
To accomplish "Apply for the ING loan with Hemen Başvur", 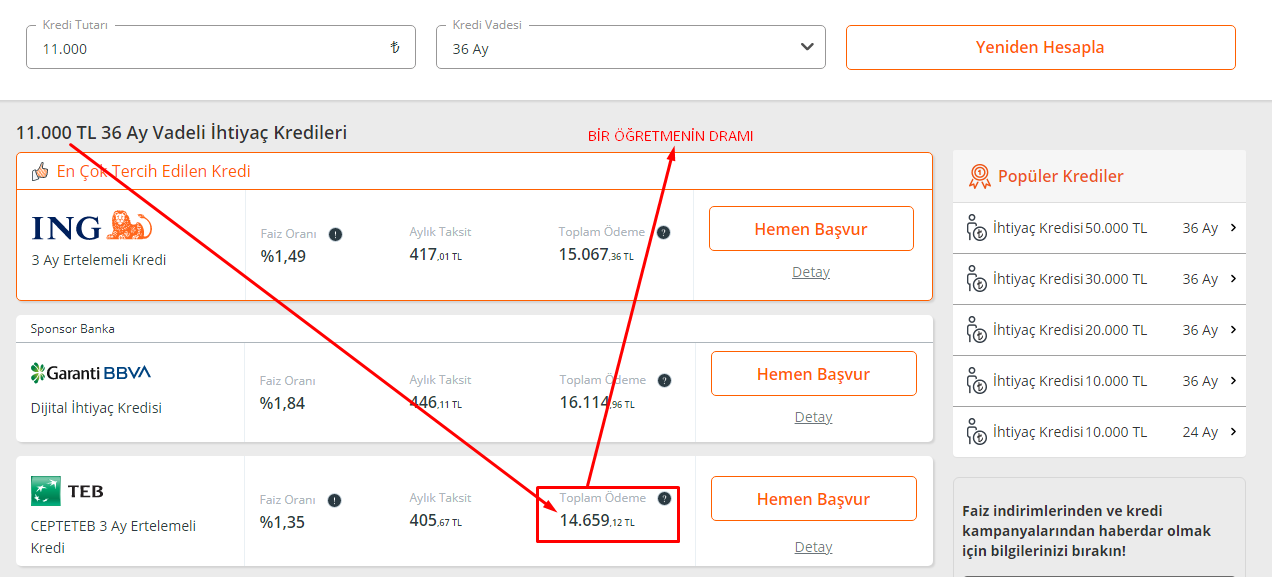I will (x=811, y=229).
